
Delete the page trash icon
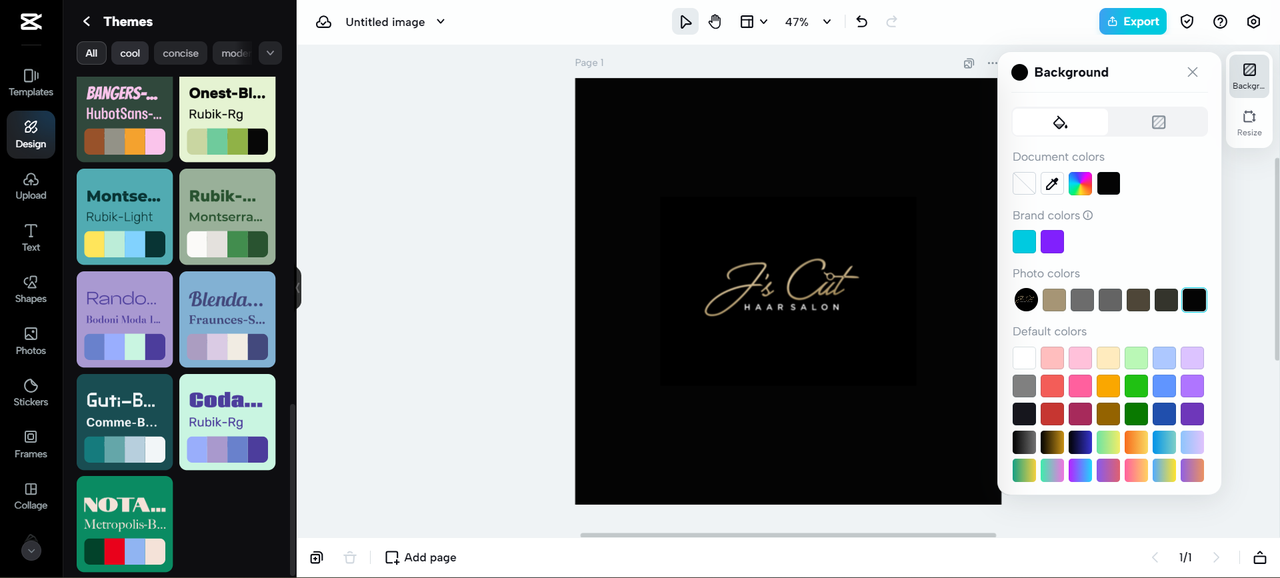click(350, 557)
